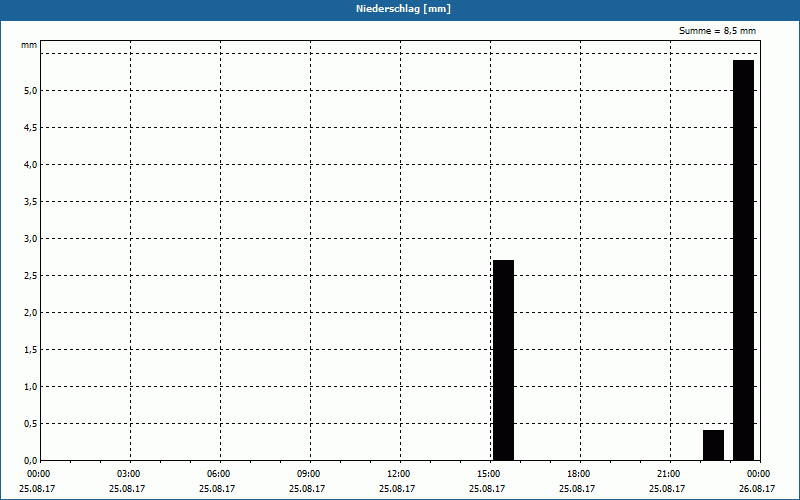
Task: Click the "21:00" time axis label
Action: pos(668,474)
